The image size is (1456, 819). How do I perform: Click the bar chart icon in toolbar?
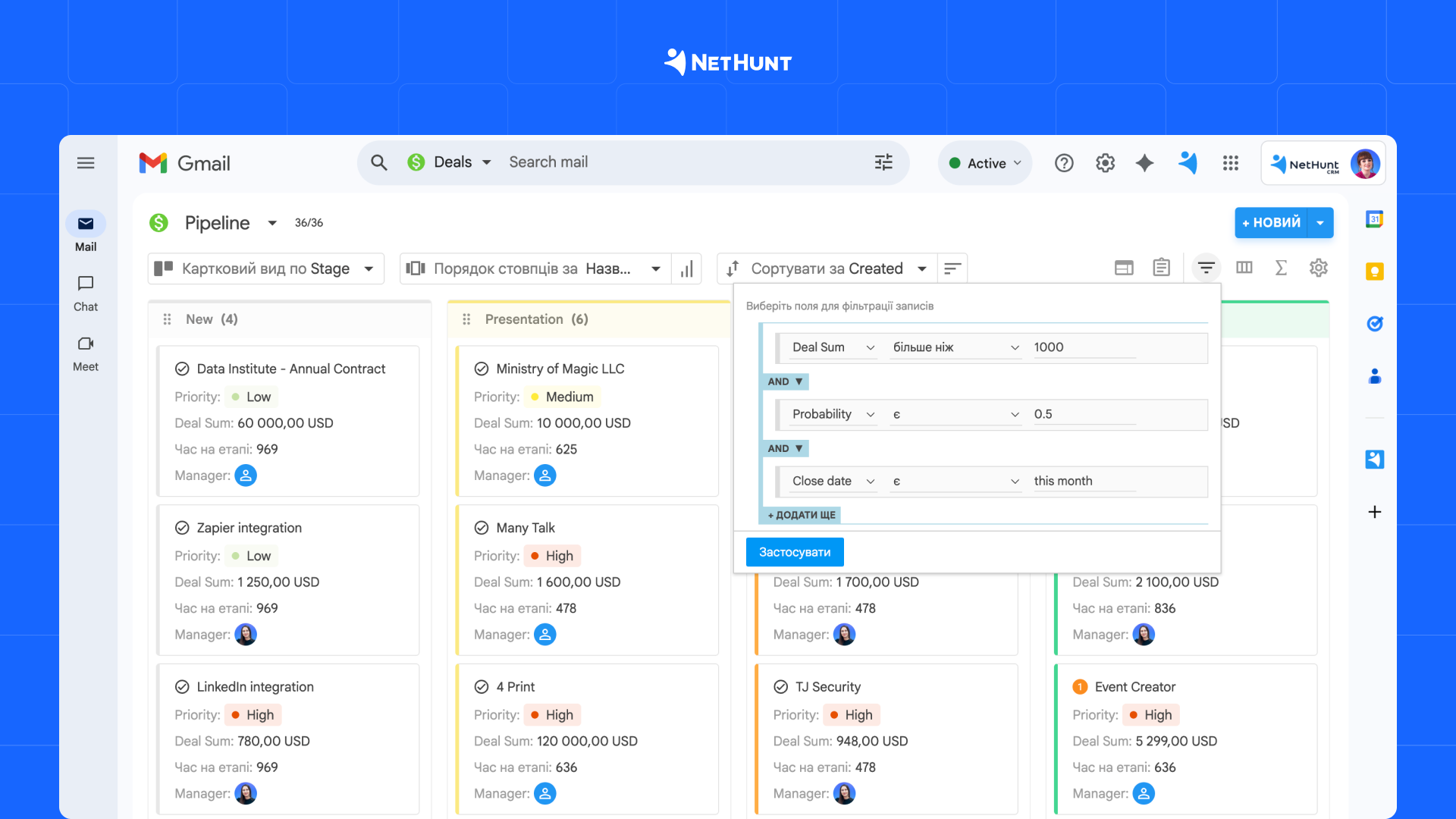pos(687,268)
